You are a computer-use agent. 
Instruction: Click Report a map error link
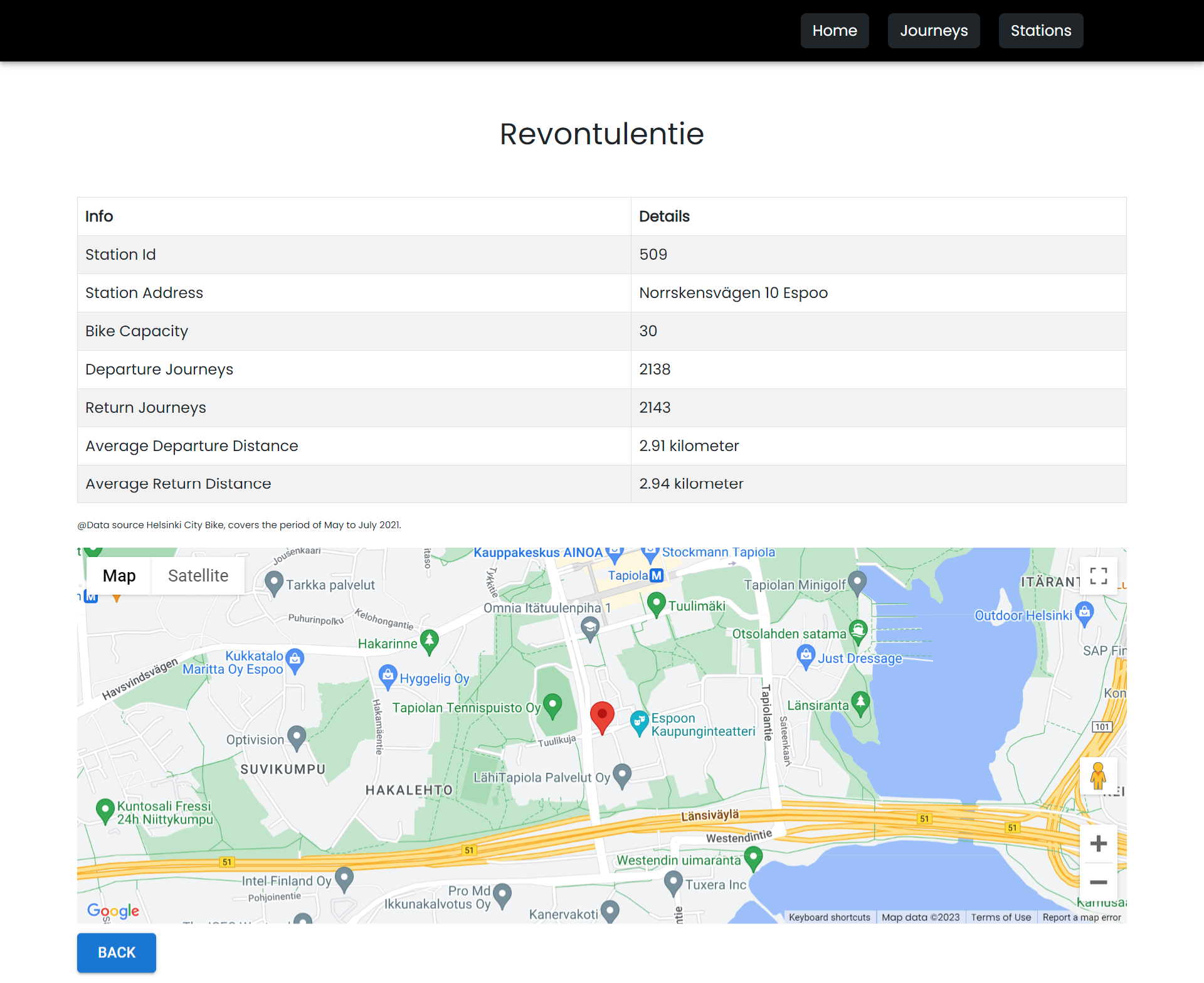pos(1081,917)
